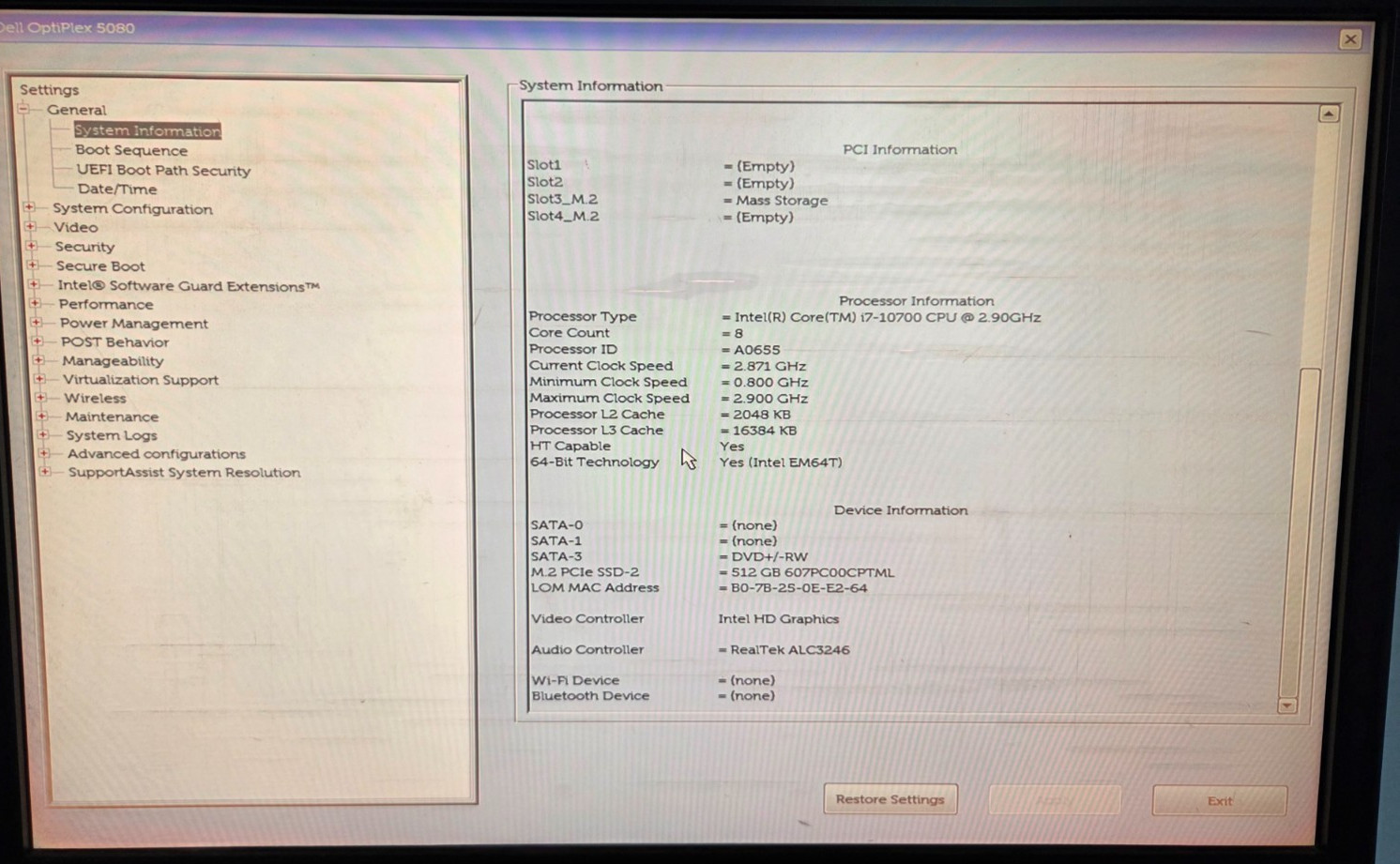The width and height of the screenshot is (1400, 864).
Task: Expand the Performance node
Action: 35,303
